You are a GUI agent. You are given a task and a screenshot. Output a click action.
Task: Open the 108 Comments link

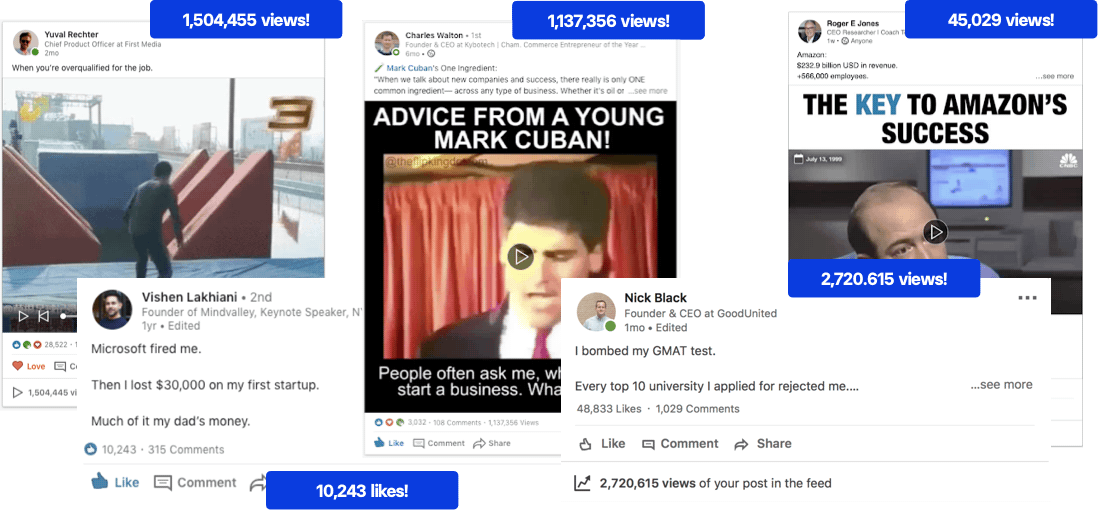click(x=457, y=422)
